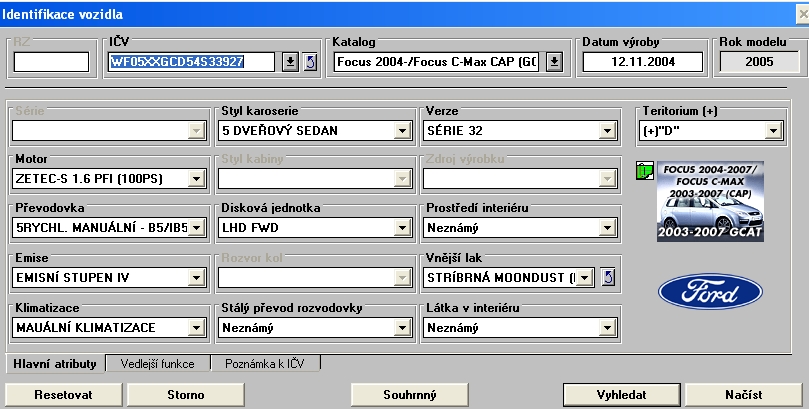Click the download arrow button beside the IČV field
Viewport: 809px width, 409px height.
(x=290, y=62)
